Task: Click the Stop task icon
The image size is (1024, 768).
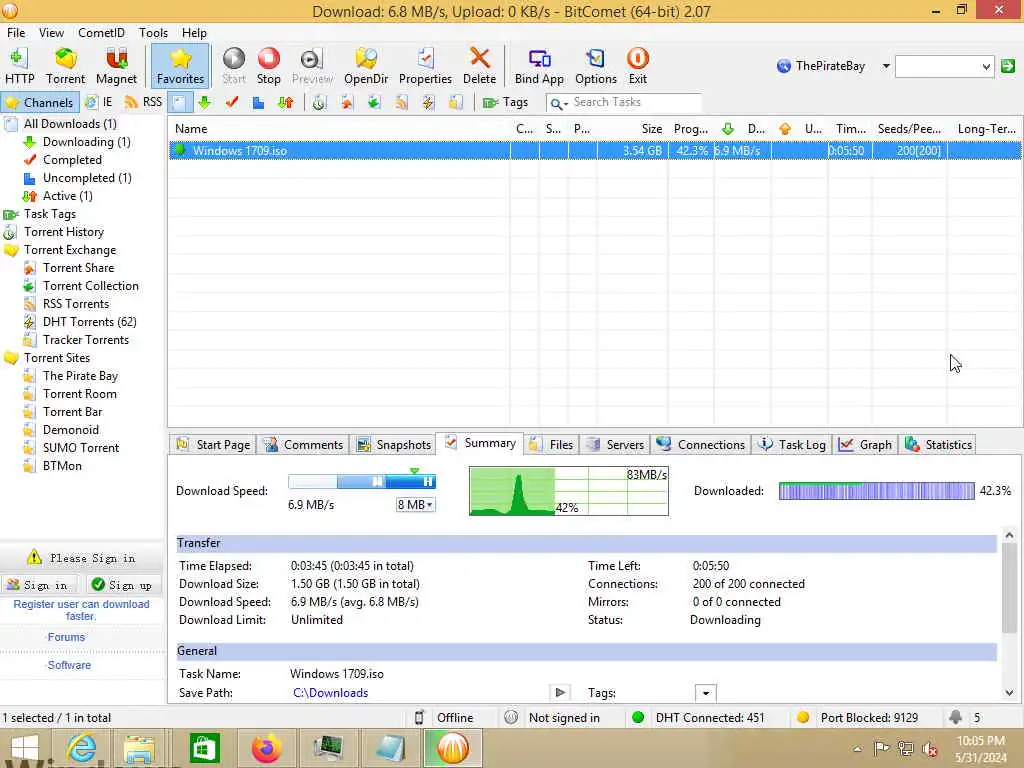Action: pos(268,65)
